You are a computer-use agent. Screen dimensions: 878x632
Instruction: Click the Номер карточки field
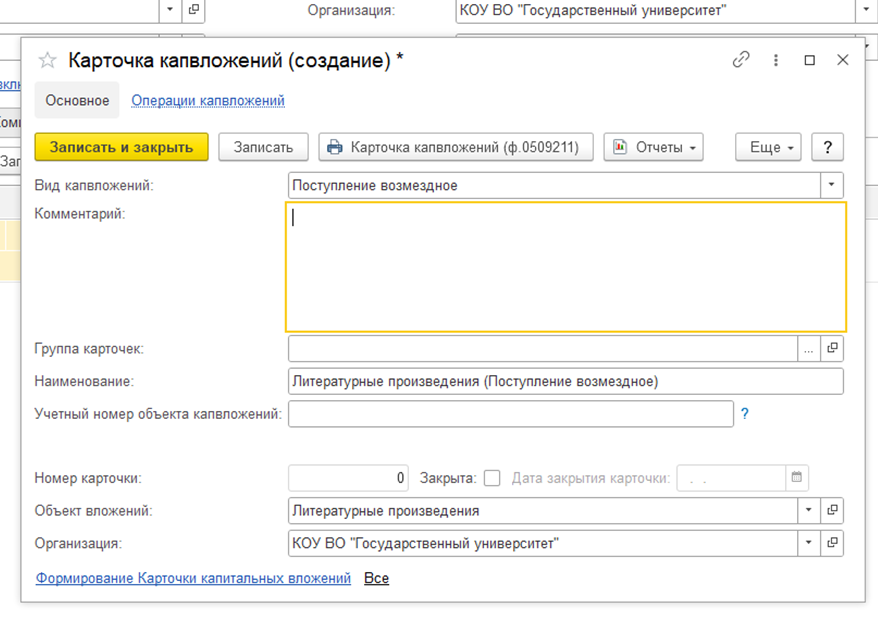coord(348,478)
